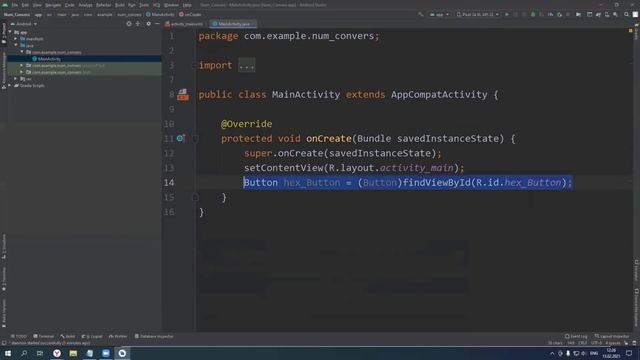Image resolution: width=640 pixels, height=360 pixels.
Task: Start debugging with the green bug icon
Action: point(533,14)
